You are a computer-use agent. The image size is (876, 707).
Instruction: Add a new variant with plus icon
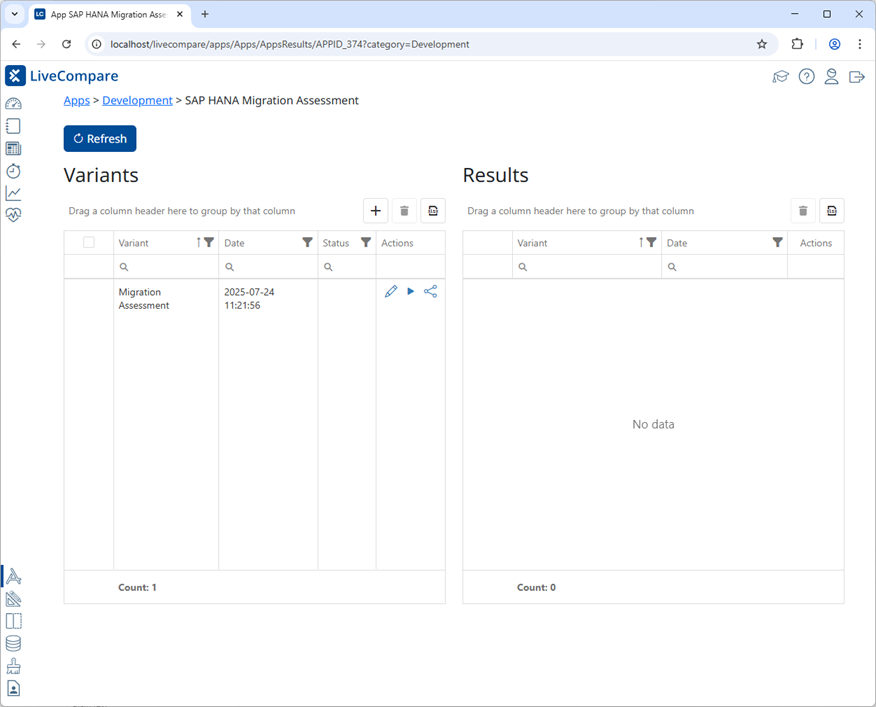coord(376,210)
